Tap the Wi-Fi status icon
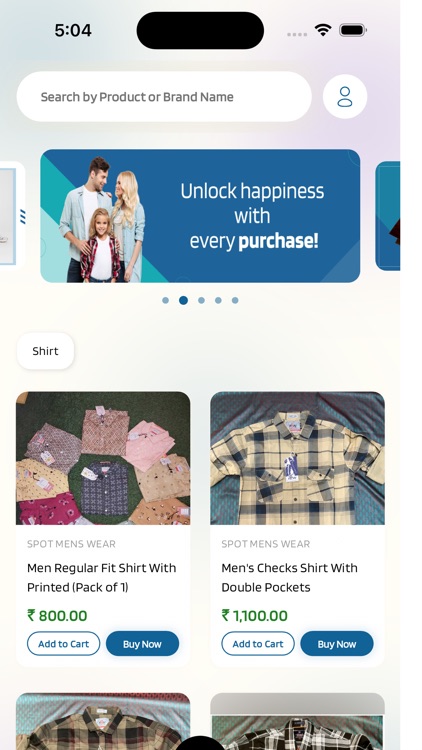The image size is (422, 750). [323, 31]
